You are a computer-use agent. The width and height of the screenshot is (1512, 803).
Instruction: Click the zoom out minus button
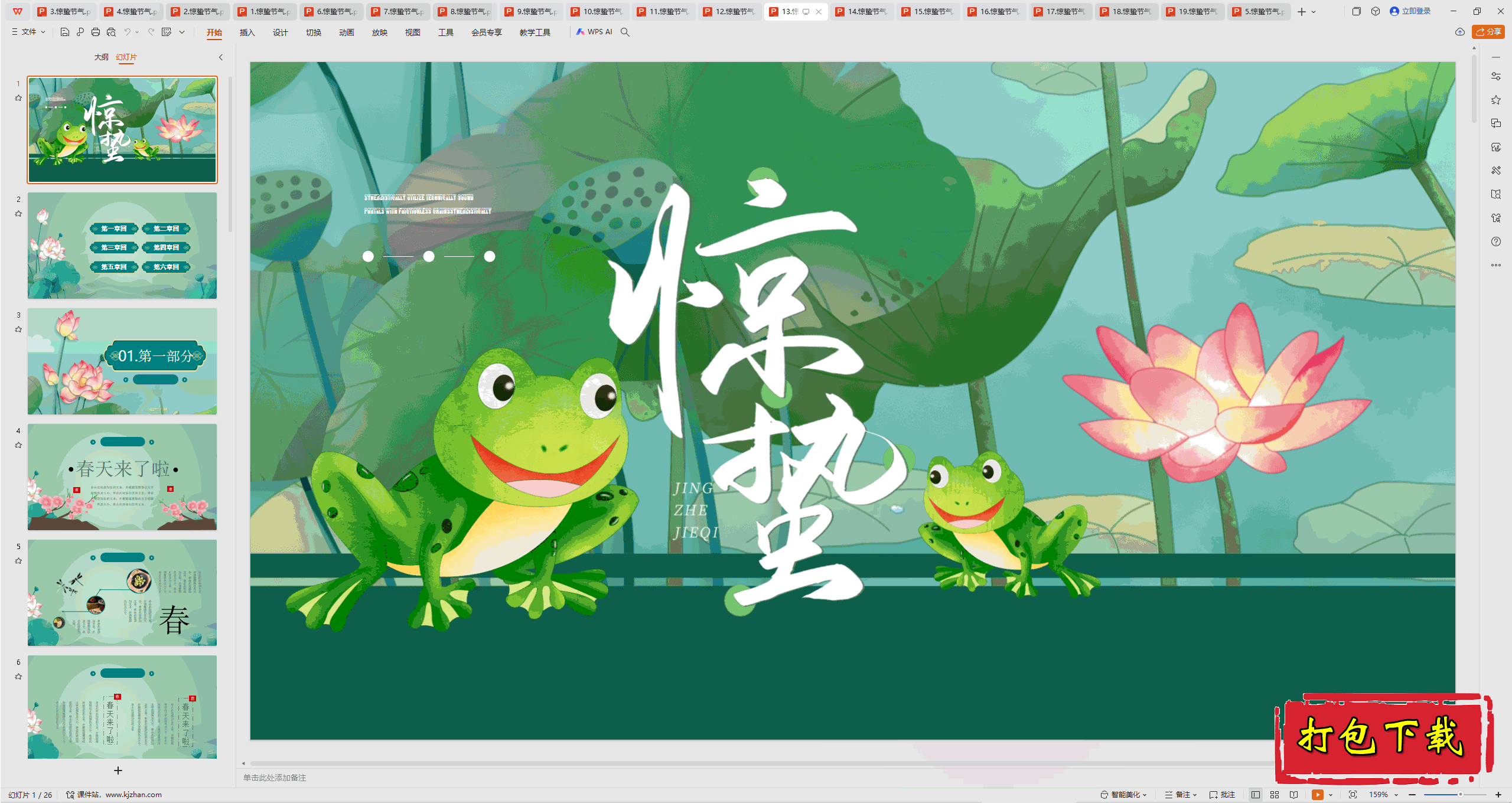click(1412, 795)
